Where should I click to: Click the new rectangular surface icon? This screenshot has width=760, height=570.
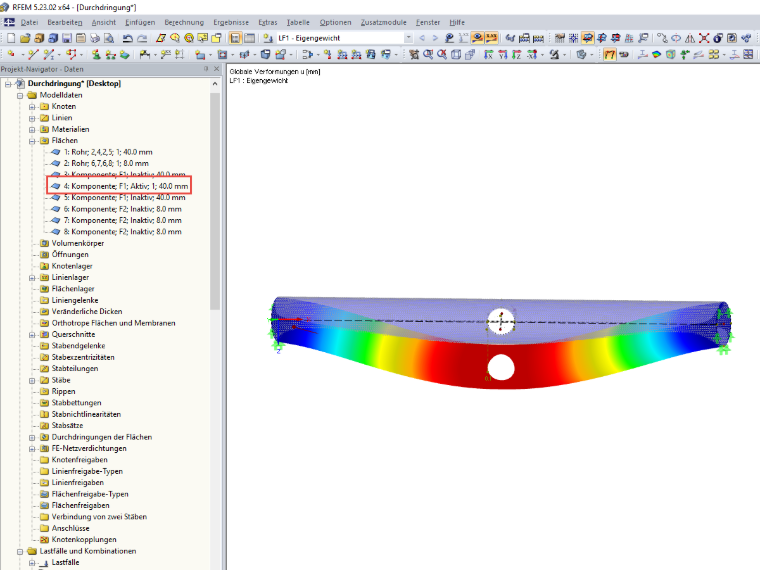(200, 55)
